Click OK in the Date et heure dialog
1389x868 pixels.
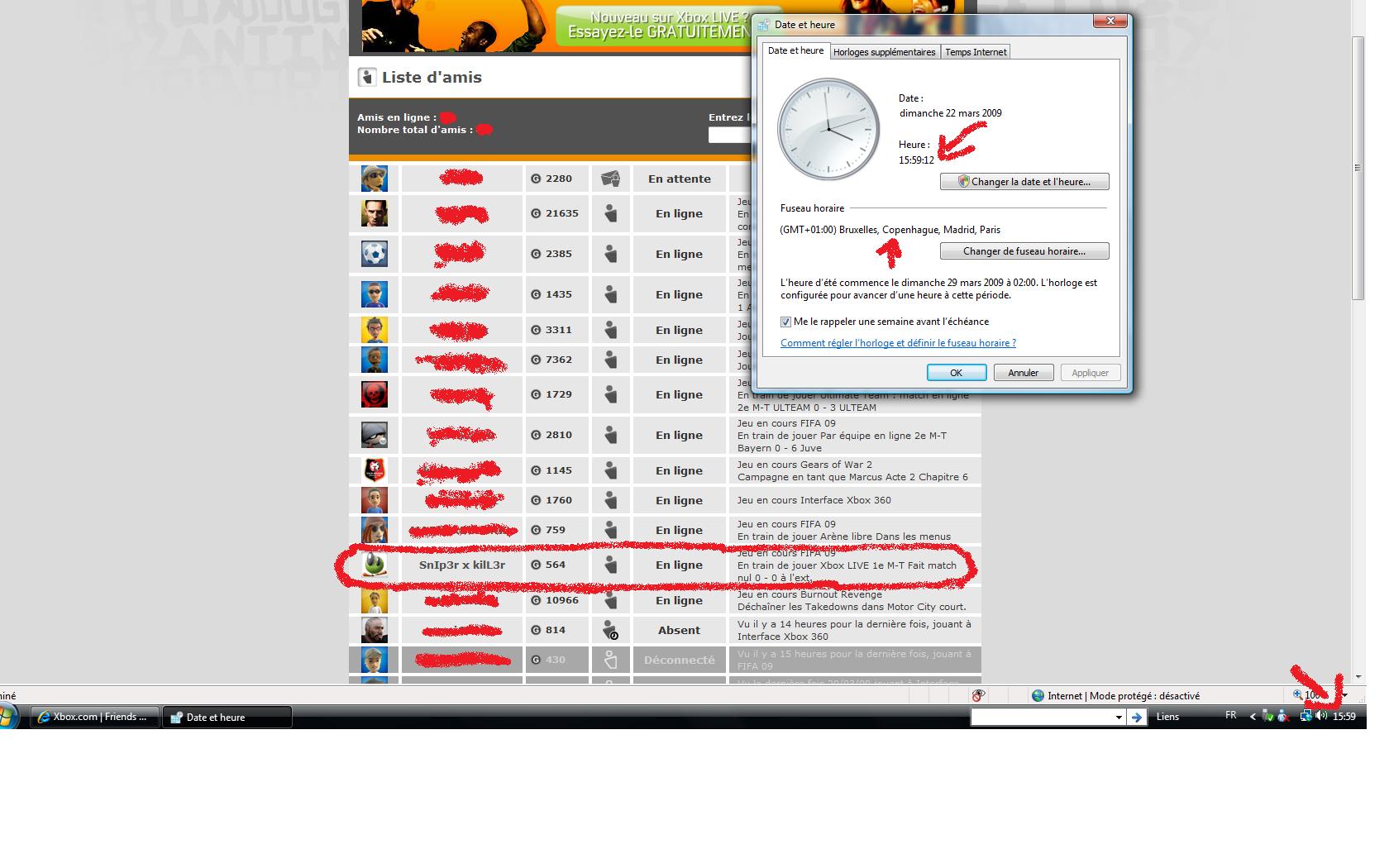point(957,373)
